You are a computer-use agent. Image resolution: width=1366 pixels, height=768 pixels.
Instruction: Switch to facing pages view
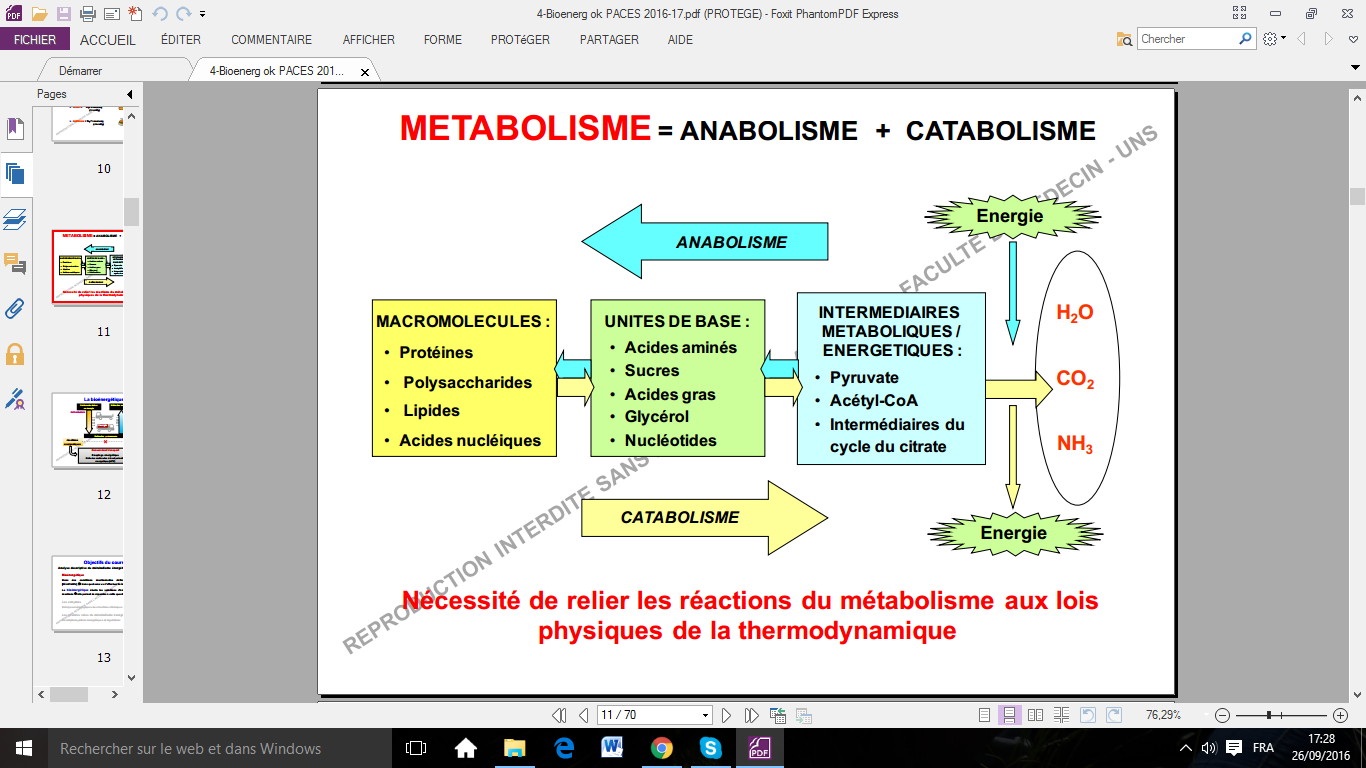click(x=1035, y=715)
